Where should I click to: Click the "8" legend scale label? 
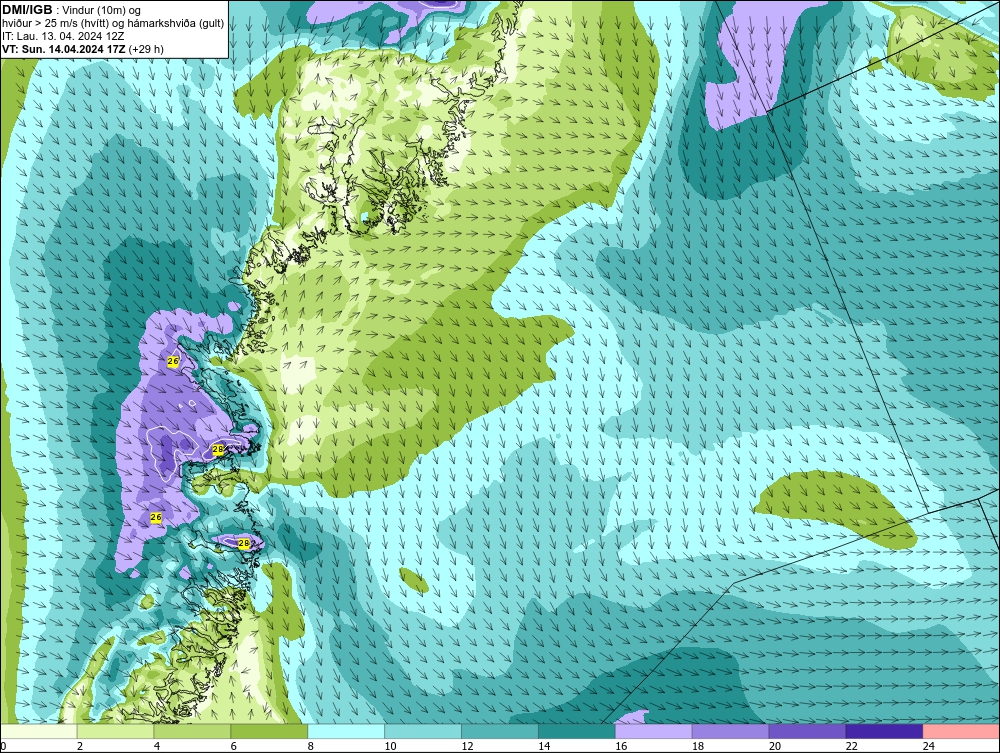pyautogui.click(x=311, y=746)
